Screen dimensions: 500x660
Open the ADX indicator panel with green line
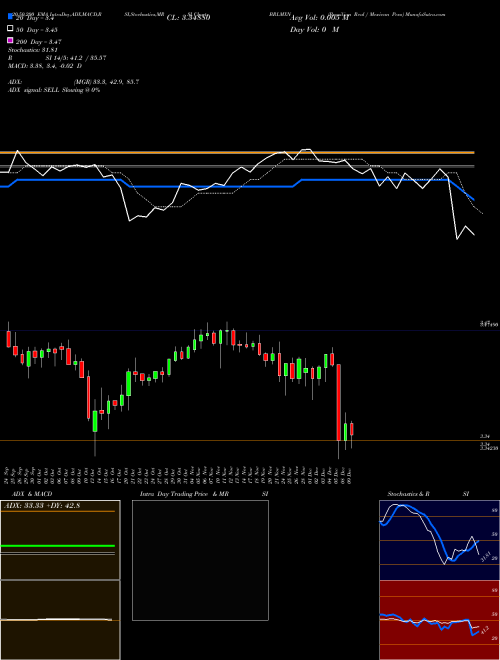tap(60, 540)
